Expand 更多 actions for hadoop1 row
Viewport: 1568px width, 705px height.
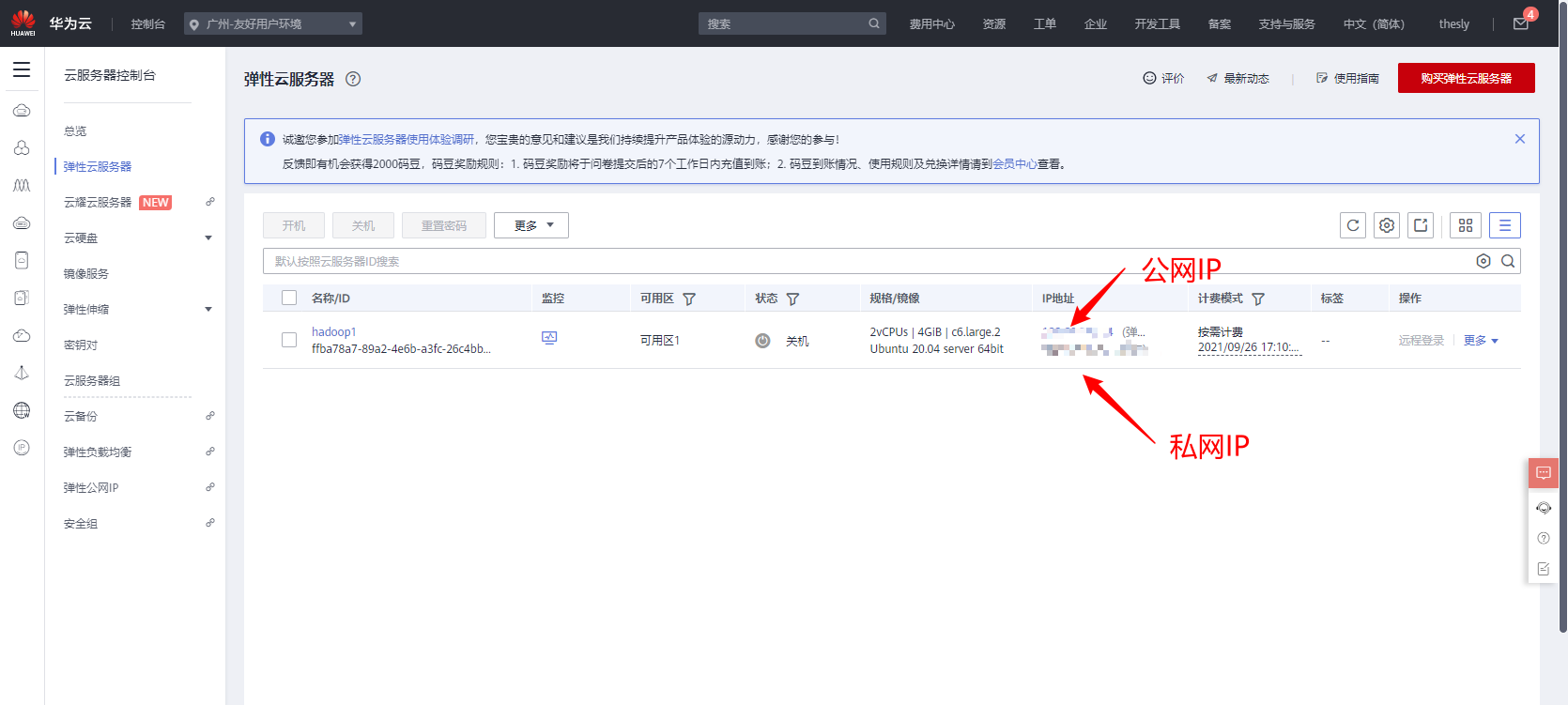pyautogui.click(x=1481, y=341)
